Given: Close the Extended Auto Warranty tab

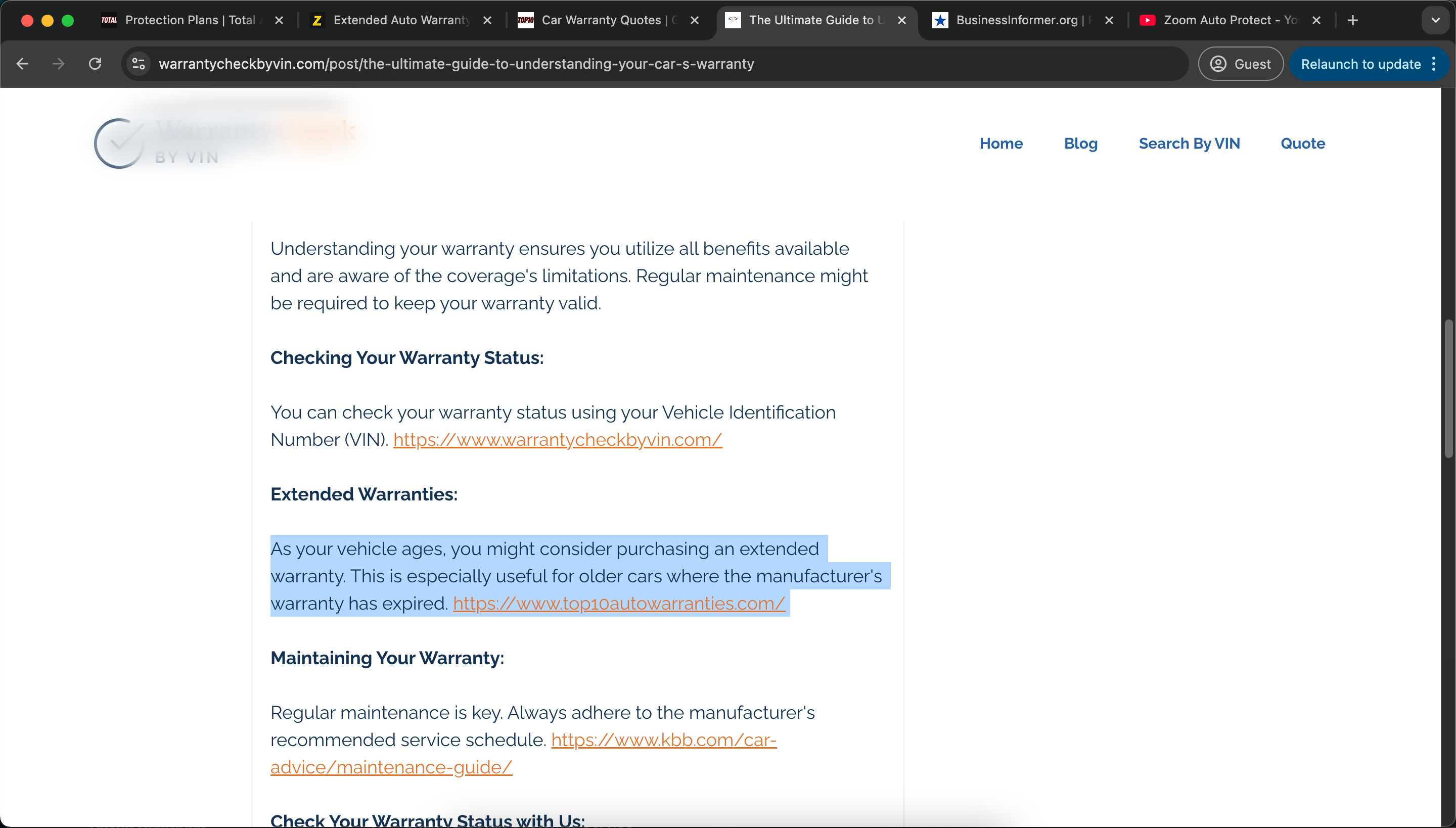Looking at the screenshot, I should click(x=487, y=20).
